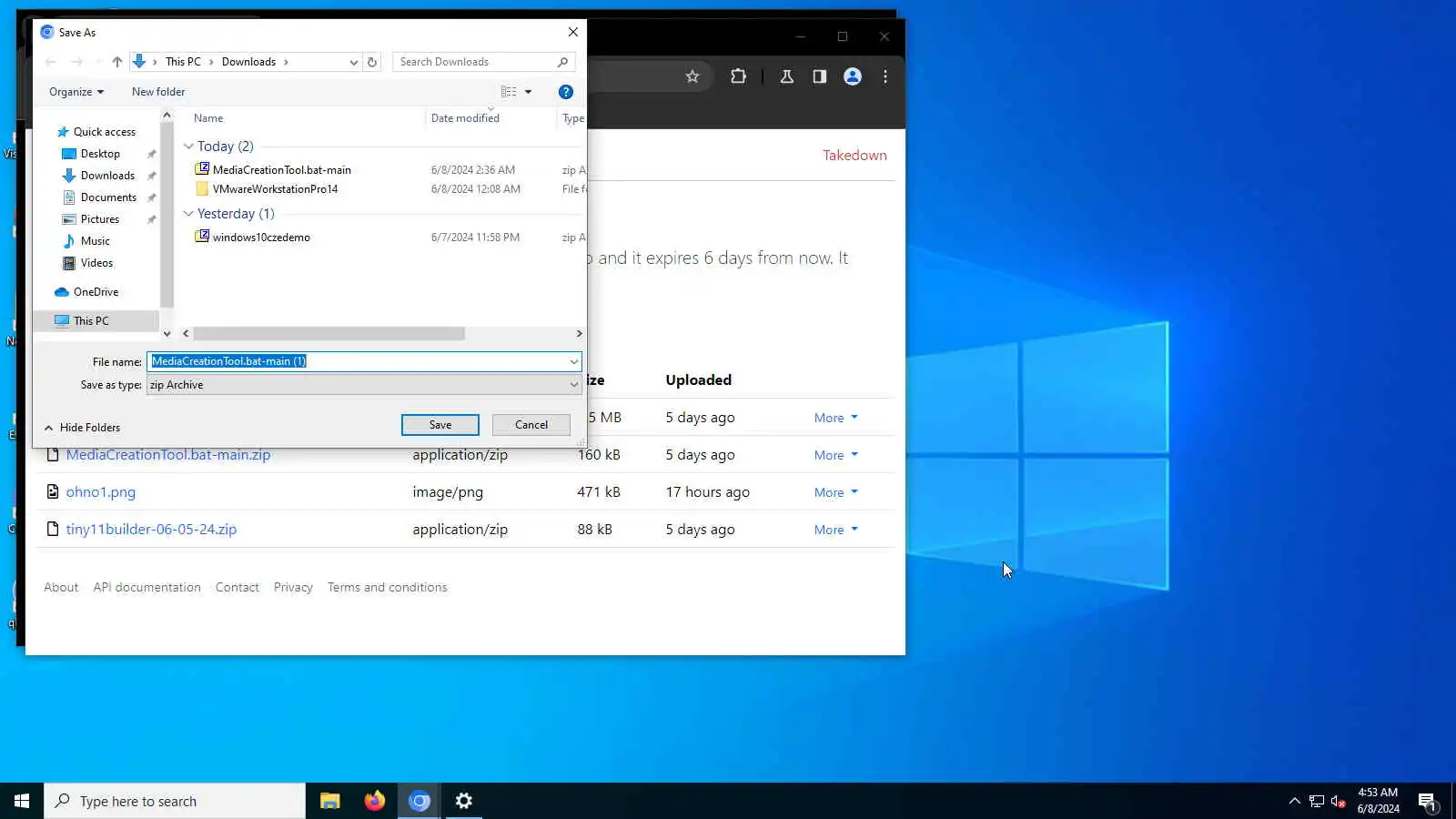Image resolution: width=1456 pixels, height=819 pixels.
Task: Expand the view options dropdown arrow
Action: point(528,92)
